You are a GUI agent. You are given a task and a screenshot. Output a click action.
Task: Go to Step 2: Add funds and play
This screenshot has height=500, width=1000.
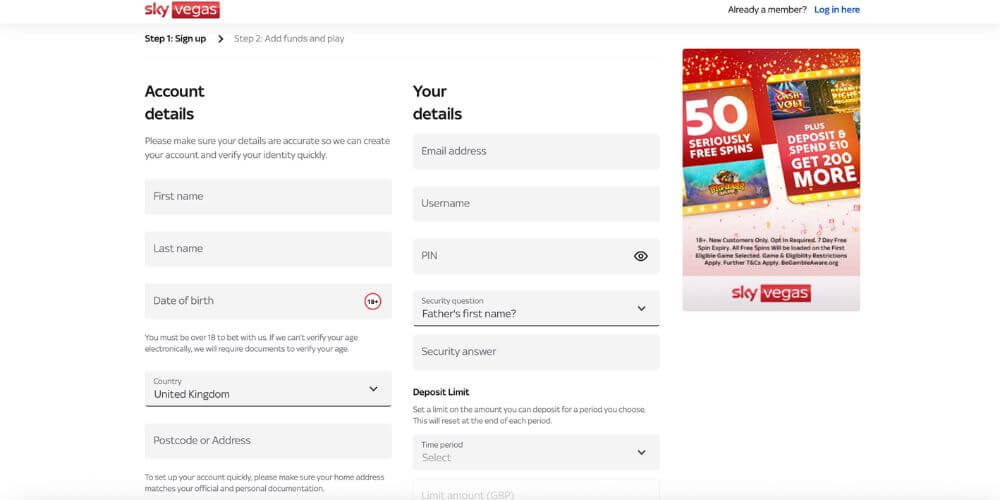(289, 39)
